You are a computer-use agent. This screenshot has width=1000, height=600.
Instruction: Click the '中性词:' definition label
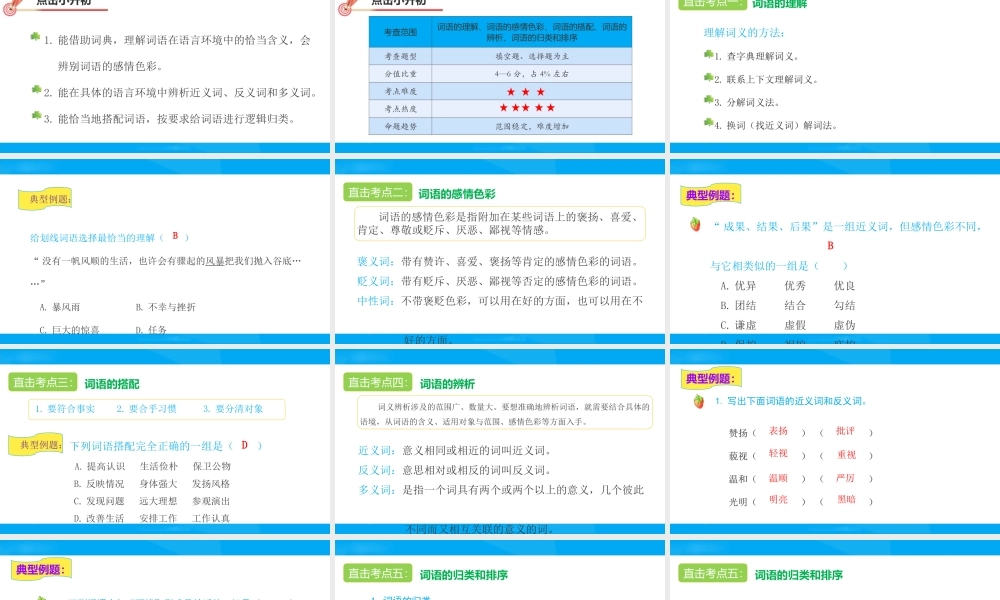point(376,301)
